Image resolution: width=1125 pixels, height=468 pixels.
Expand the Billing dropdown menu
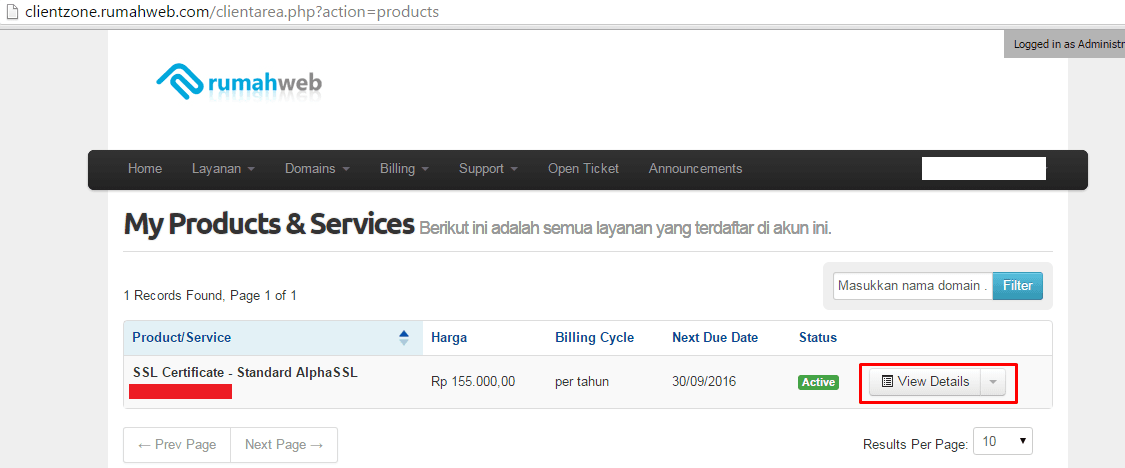pos(405,169)
